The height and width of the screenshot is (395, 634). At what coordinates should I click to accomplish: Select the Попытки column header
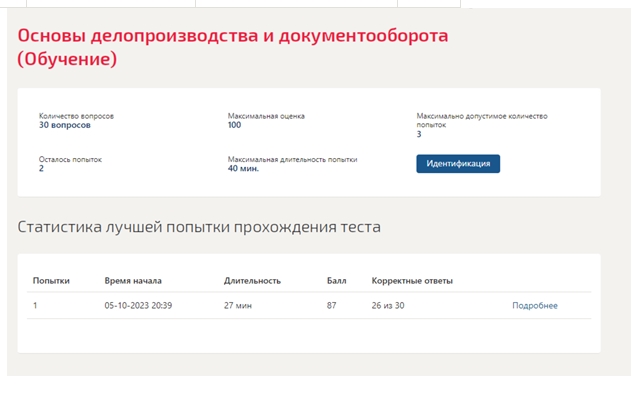[51, 281]
